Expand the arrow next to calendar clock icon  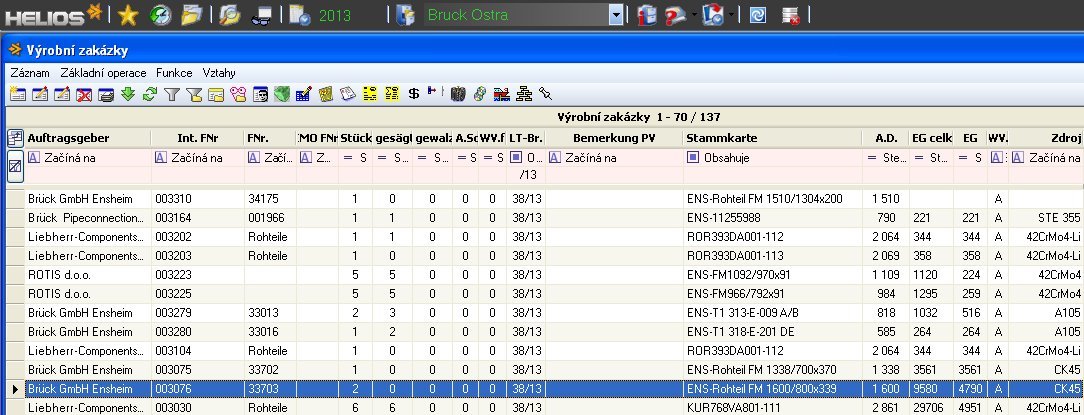[x=731, y=15]
